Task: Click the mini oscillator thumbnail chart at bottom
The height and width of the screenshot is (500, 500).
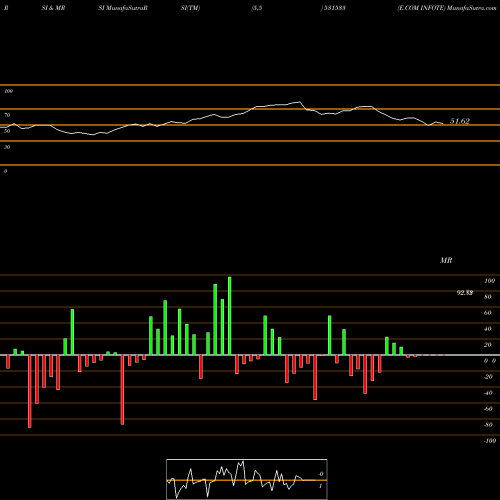Action: coord(247,479)
